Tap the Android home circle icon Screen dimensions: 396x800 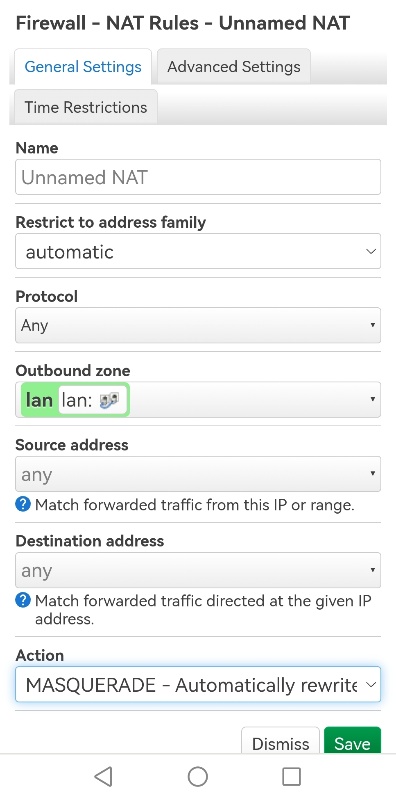point(197,777)
